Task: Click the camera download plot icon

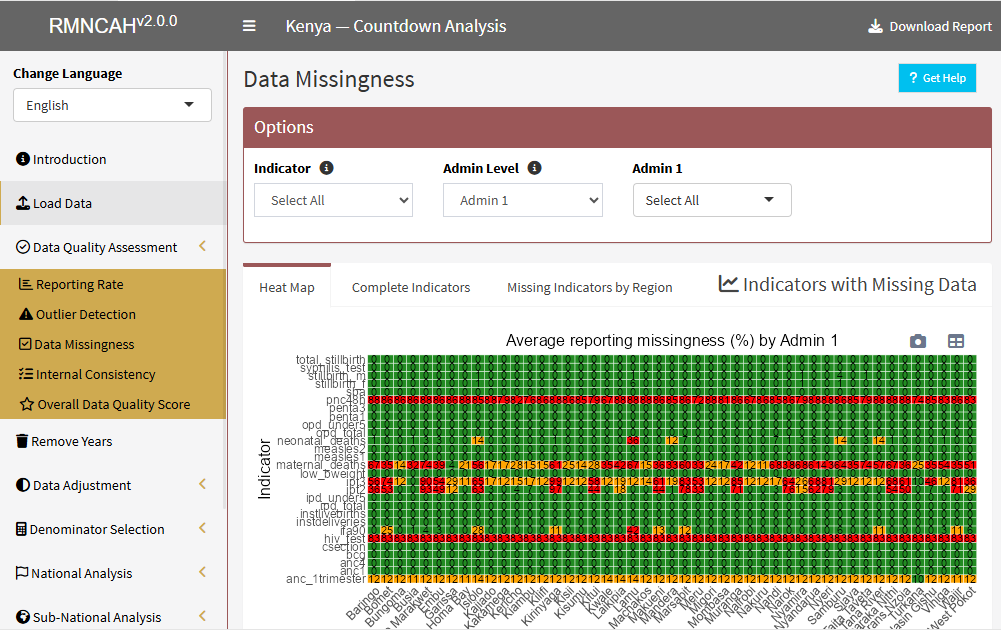Action: click(x=918, y=341)
